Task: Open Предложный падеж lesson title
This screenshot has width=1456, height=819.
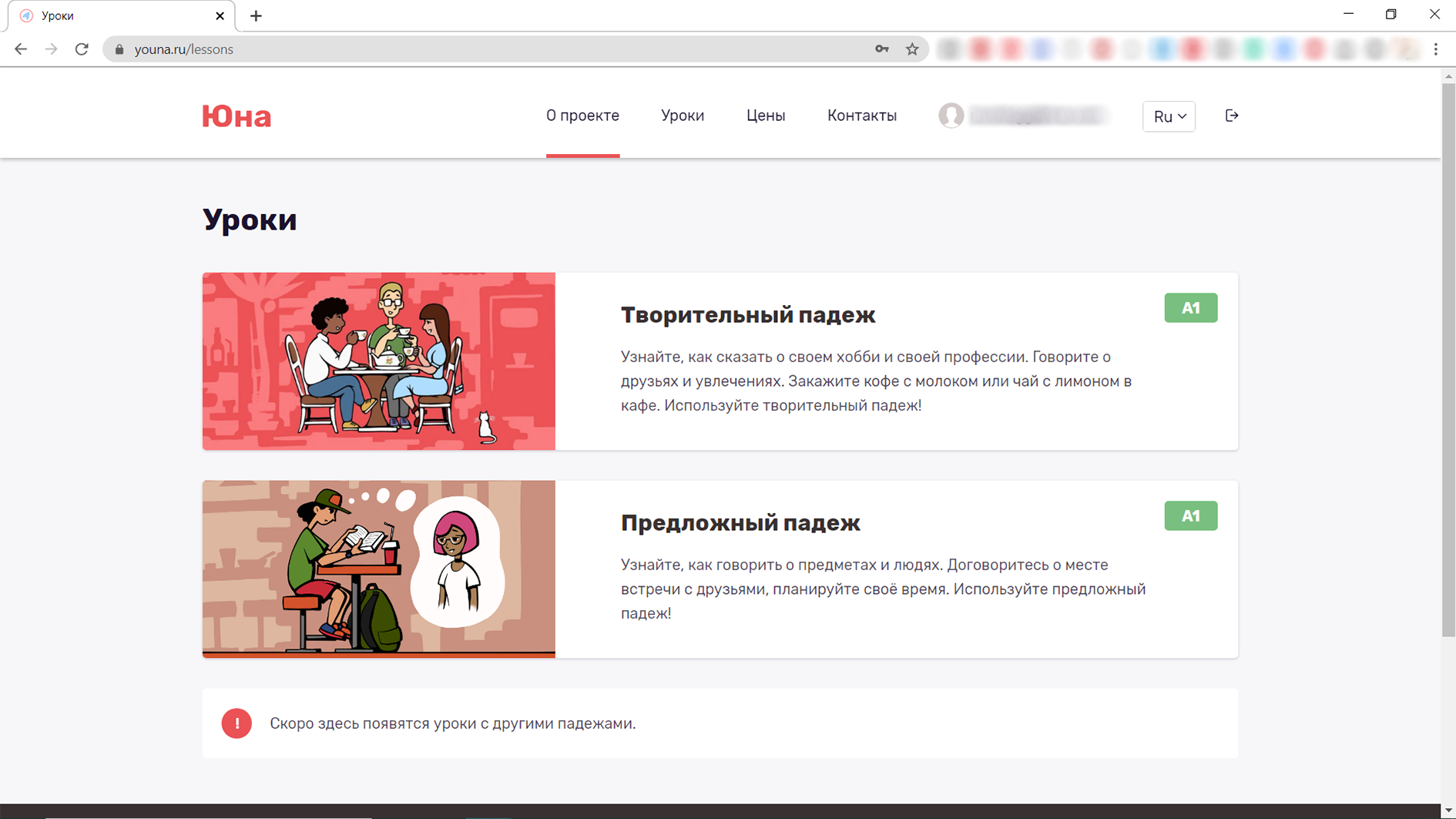Action: click(x=740, y=523)
